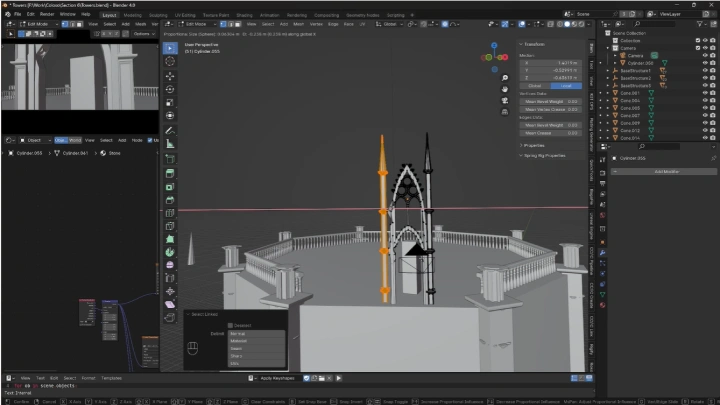Toggle proportional editing in viewport header
Image resolution: width=720 pixels, height=405 pixels.
pos(445,24)
